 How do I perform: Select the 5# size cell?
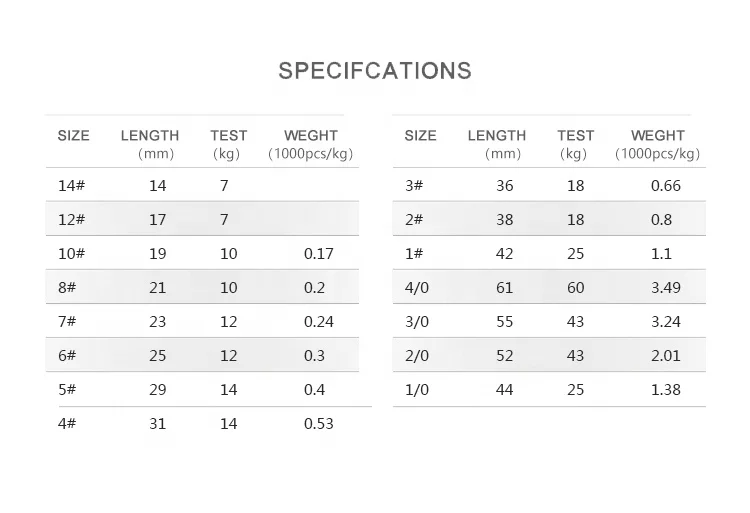tap(67, 389)
